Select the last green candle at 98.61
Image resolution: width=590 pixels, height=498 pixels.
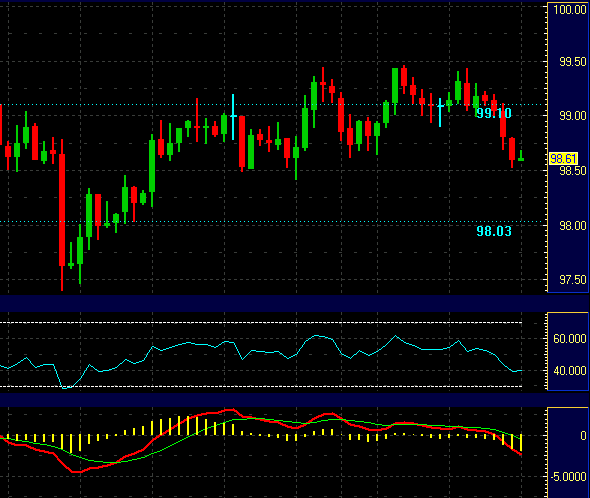tap(521, 156)
